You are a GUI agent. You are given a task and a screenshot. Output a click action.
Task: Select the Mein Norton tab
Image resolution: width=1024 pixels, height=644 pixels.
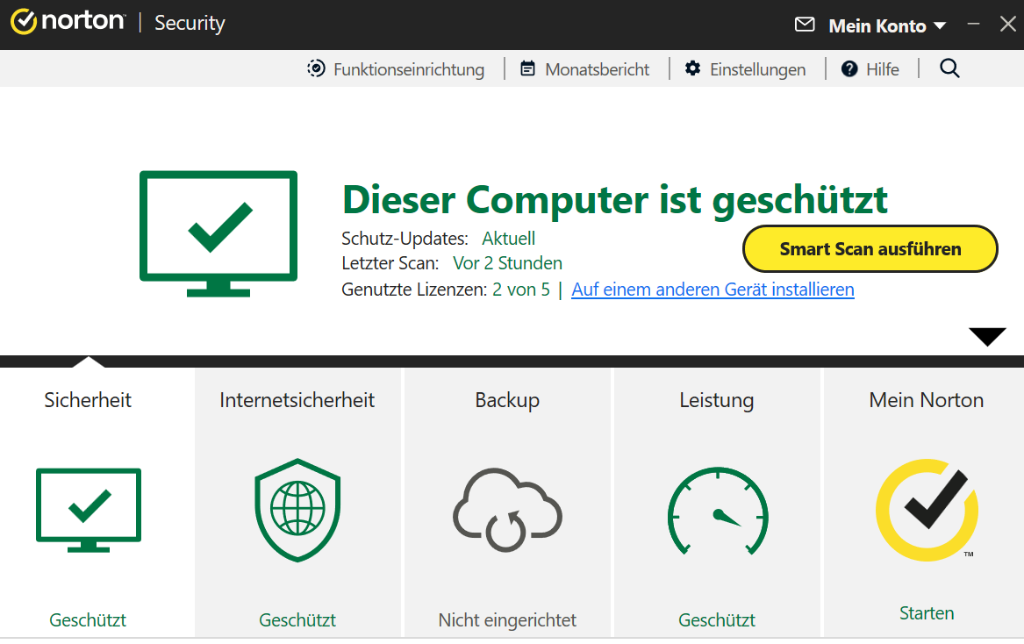click(x=926, y=400)
